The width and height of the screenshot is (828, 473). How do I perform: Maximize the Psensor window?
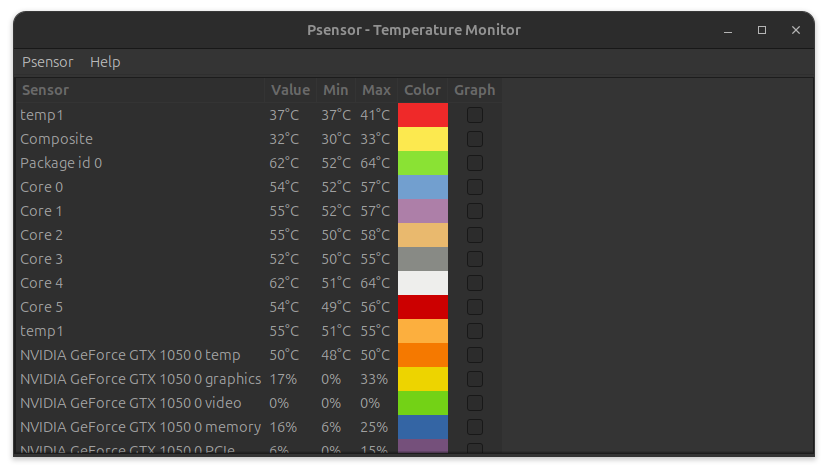click(x=762, y=30)
